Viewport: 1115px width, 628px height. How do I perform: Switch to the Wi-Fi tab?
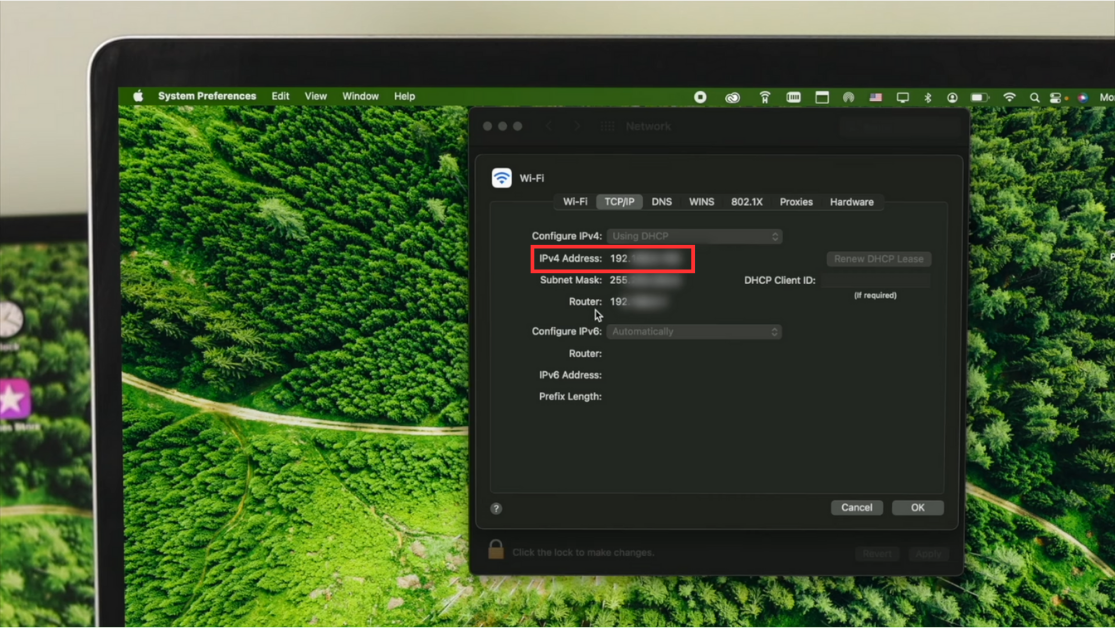(575, 202)
